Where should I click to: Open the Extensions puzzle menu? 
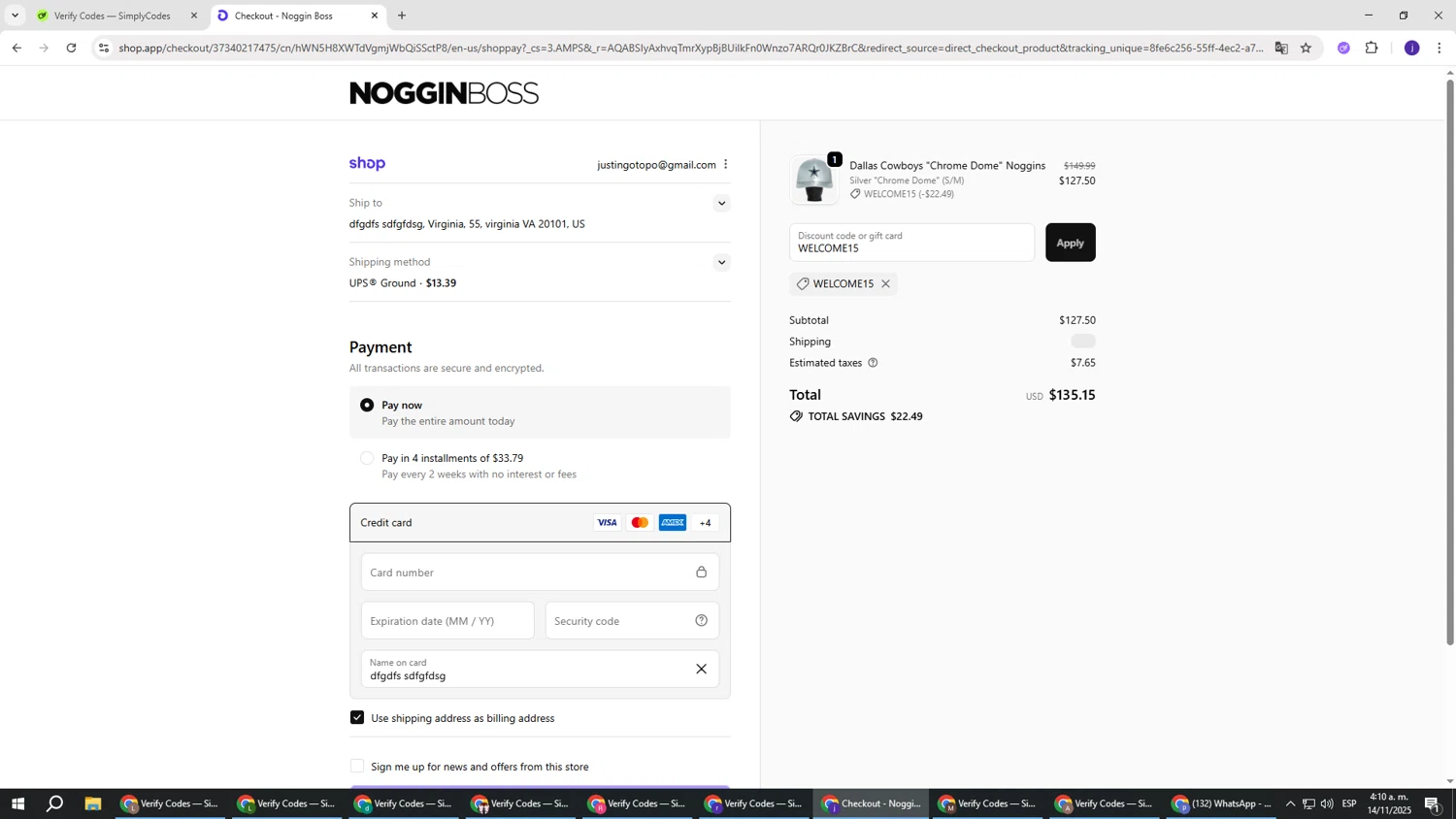pyautogui.click(x=1372, y=48)
